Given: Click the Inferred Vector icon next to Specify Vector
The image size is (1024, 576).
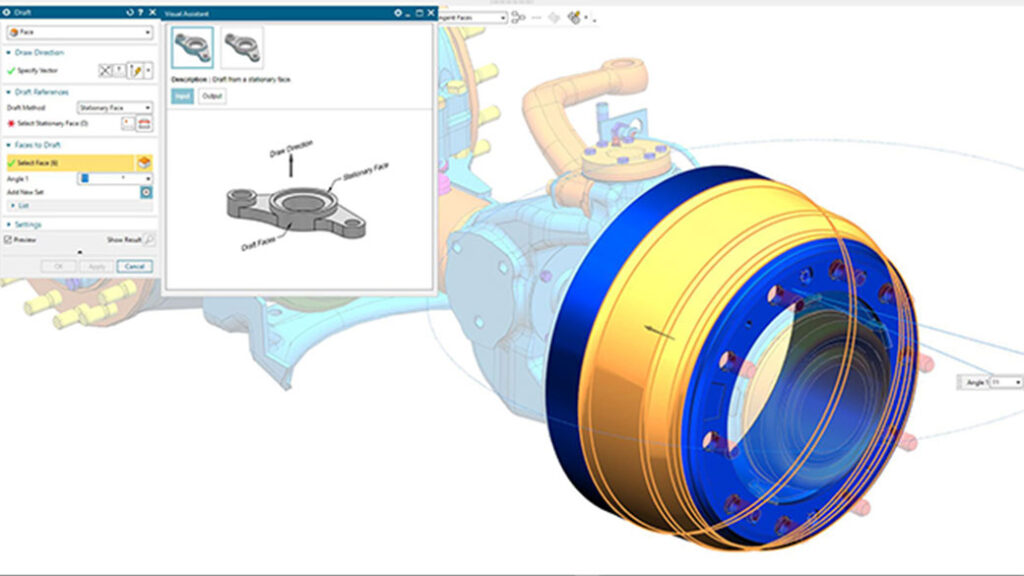Looking at the screenshot, I should tap(135, 68).
